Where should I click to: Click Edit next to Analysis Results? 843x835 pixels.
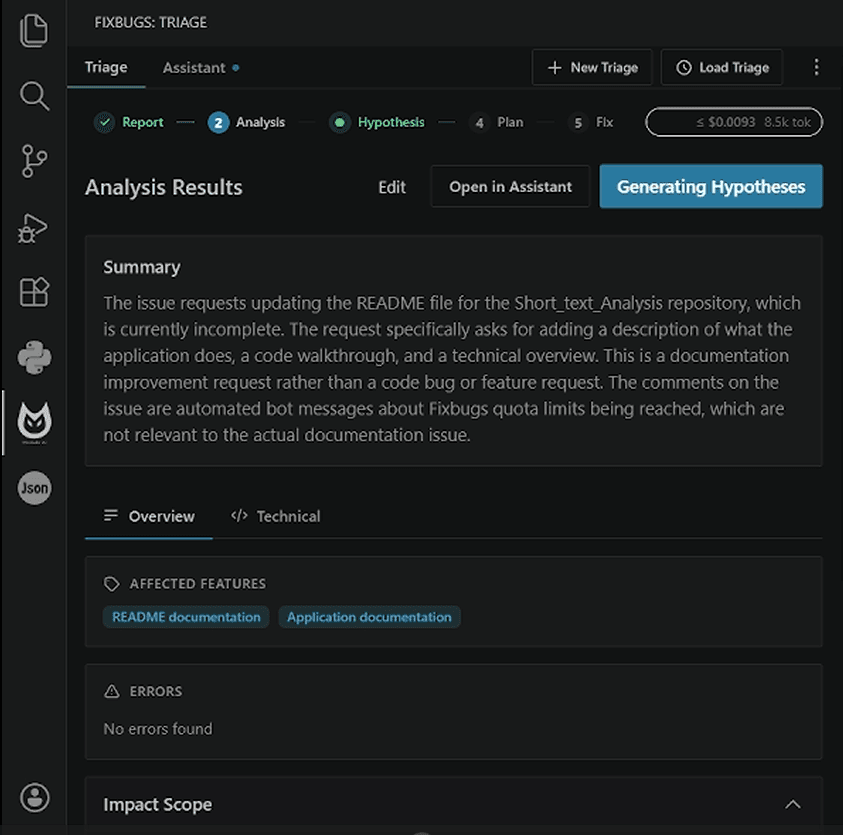392,187
